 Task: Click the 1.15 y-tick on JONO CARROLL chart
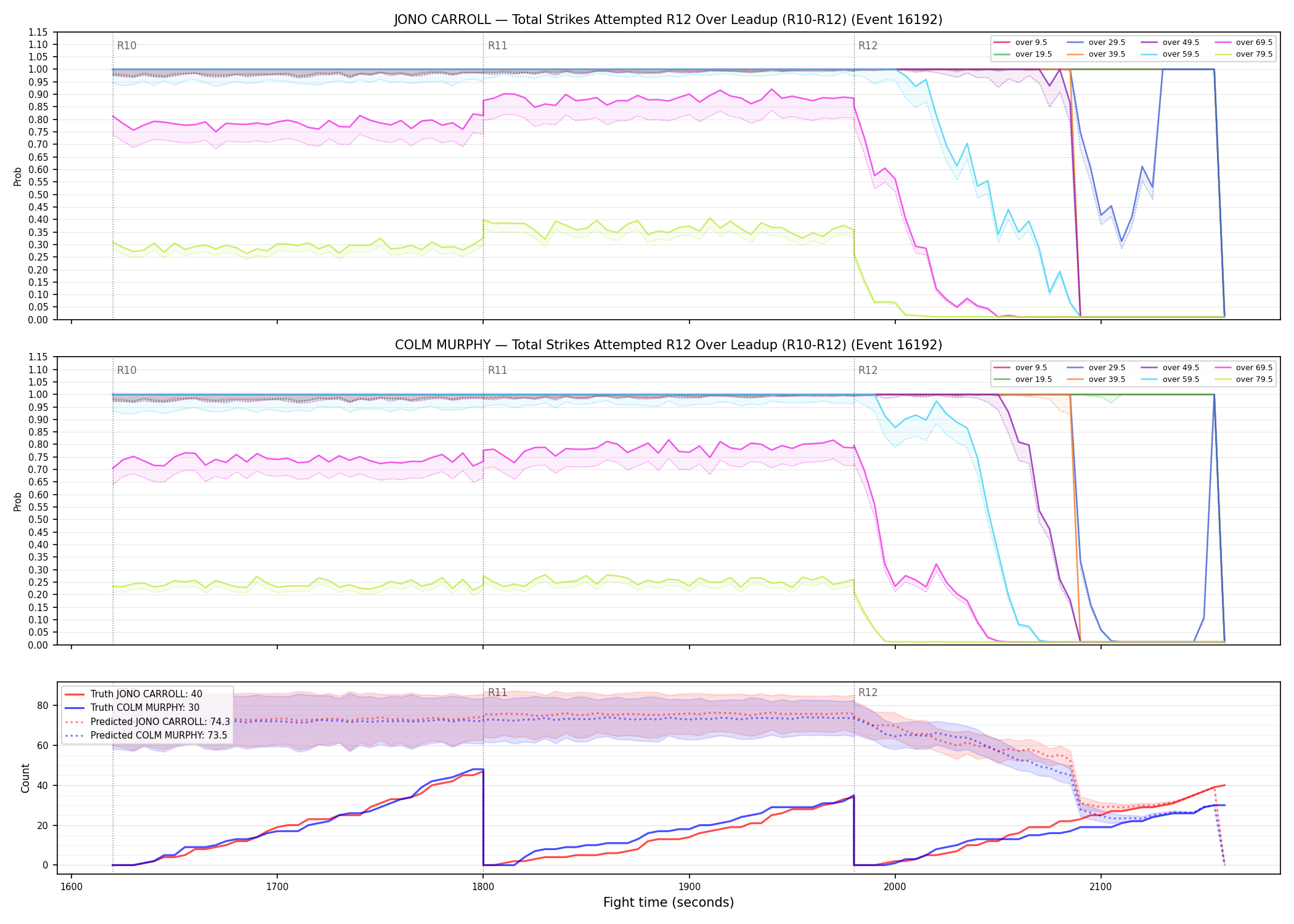point(38,32)
